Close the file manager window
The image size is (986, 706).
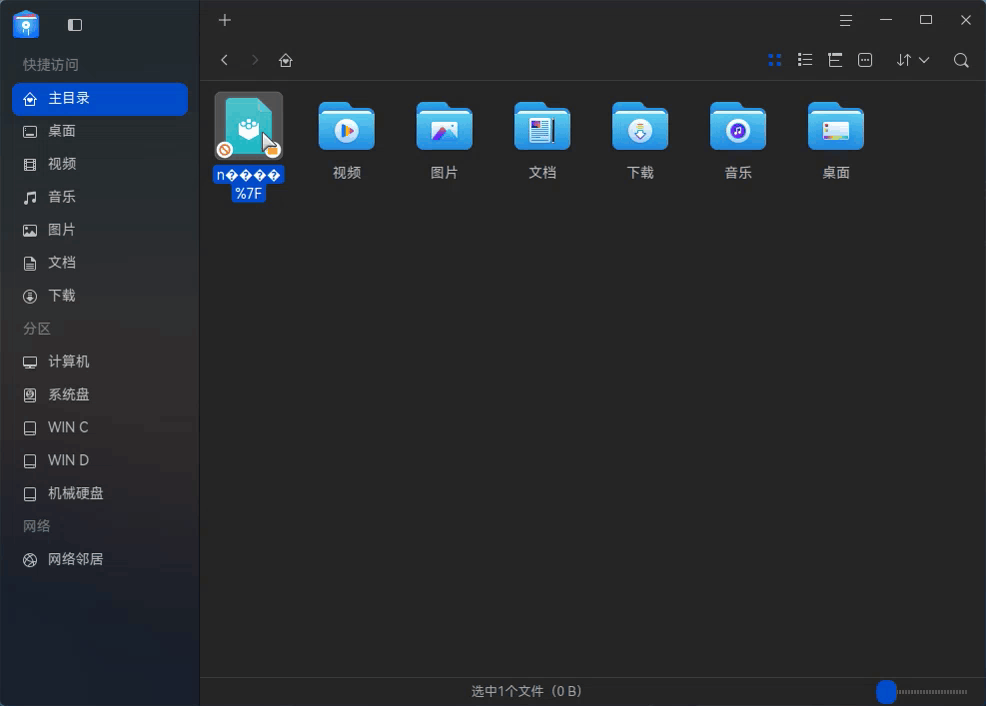click(966, 20)
